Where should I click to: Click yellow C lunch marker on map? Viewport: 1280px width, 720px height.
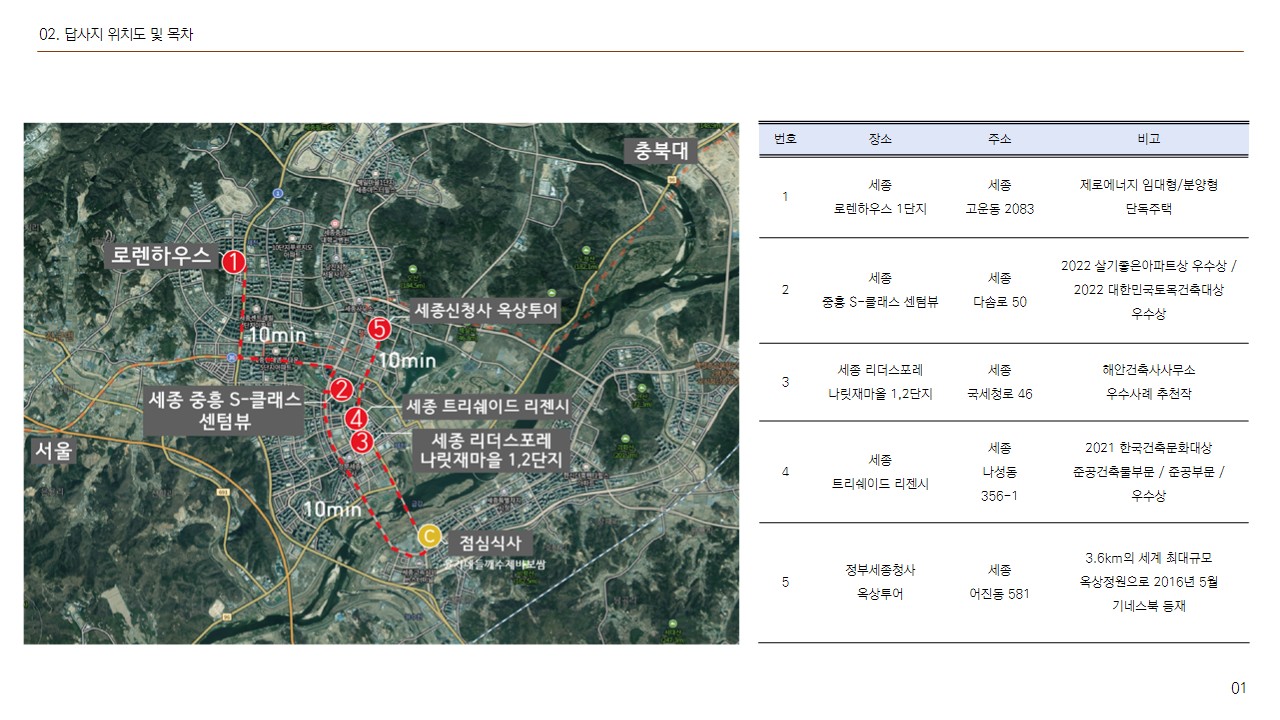428,537
